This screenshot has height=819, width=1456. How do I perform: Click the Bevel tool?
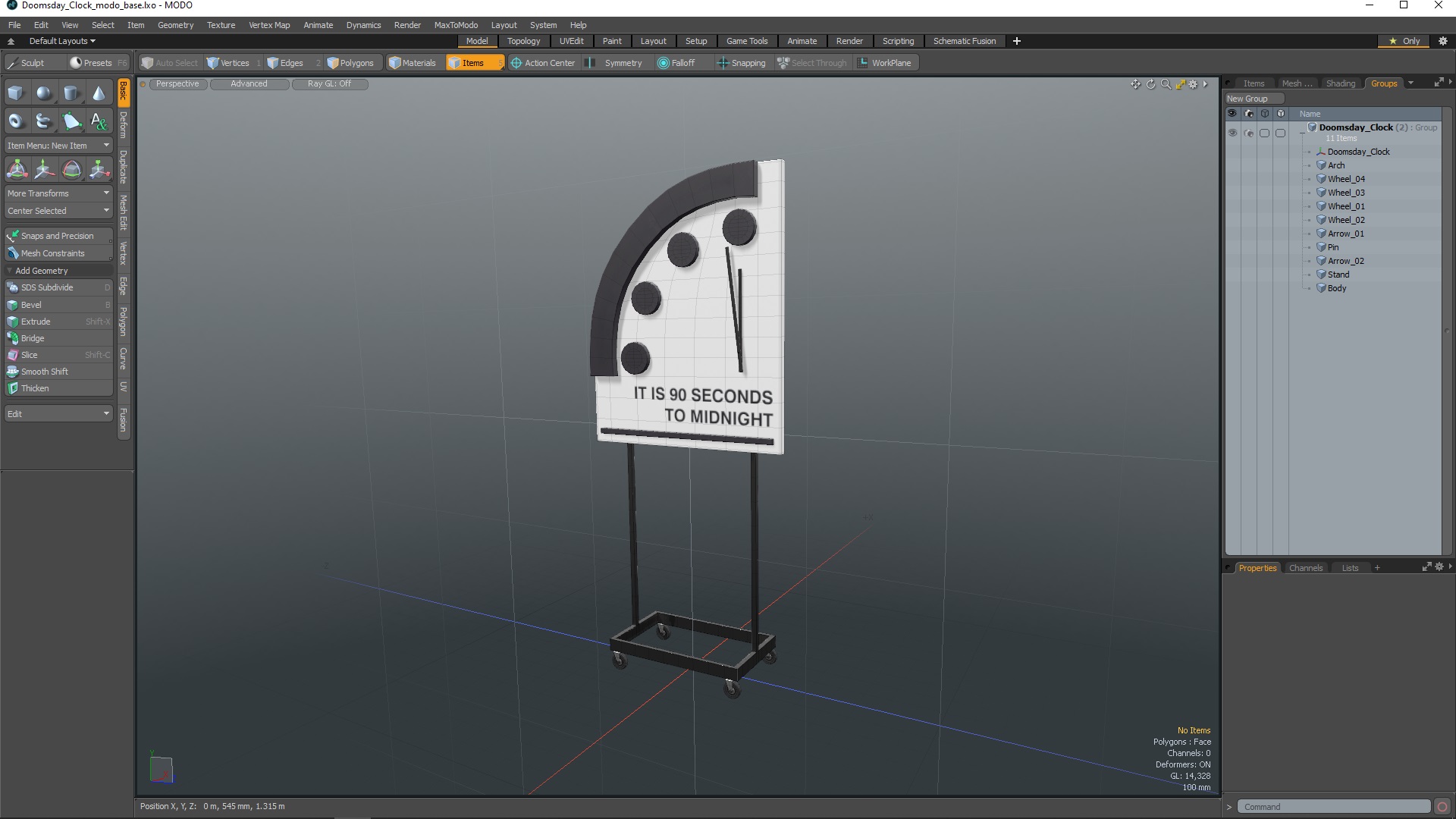coord(58,305)
